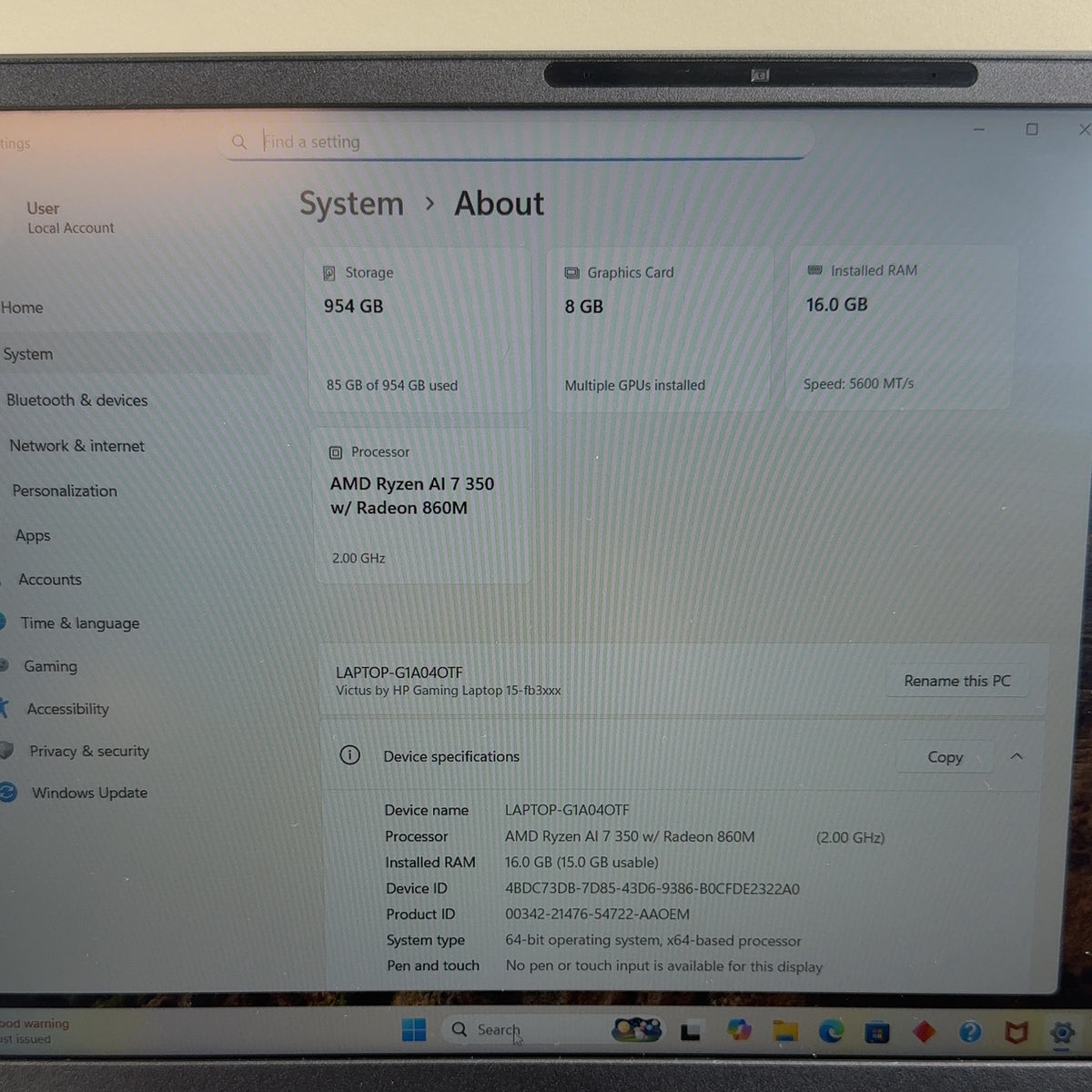The height and width of the screenshot is (1092, 1092).
Task: Go to Home in Settings sidebar
Action: (x=22, y=308)
